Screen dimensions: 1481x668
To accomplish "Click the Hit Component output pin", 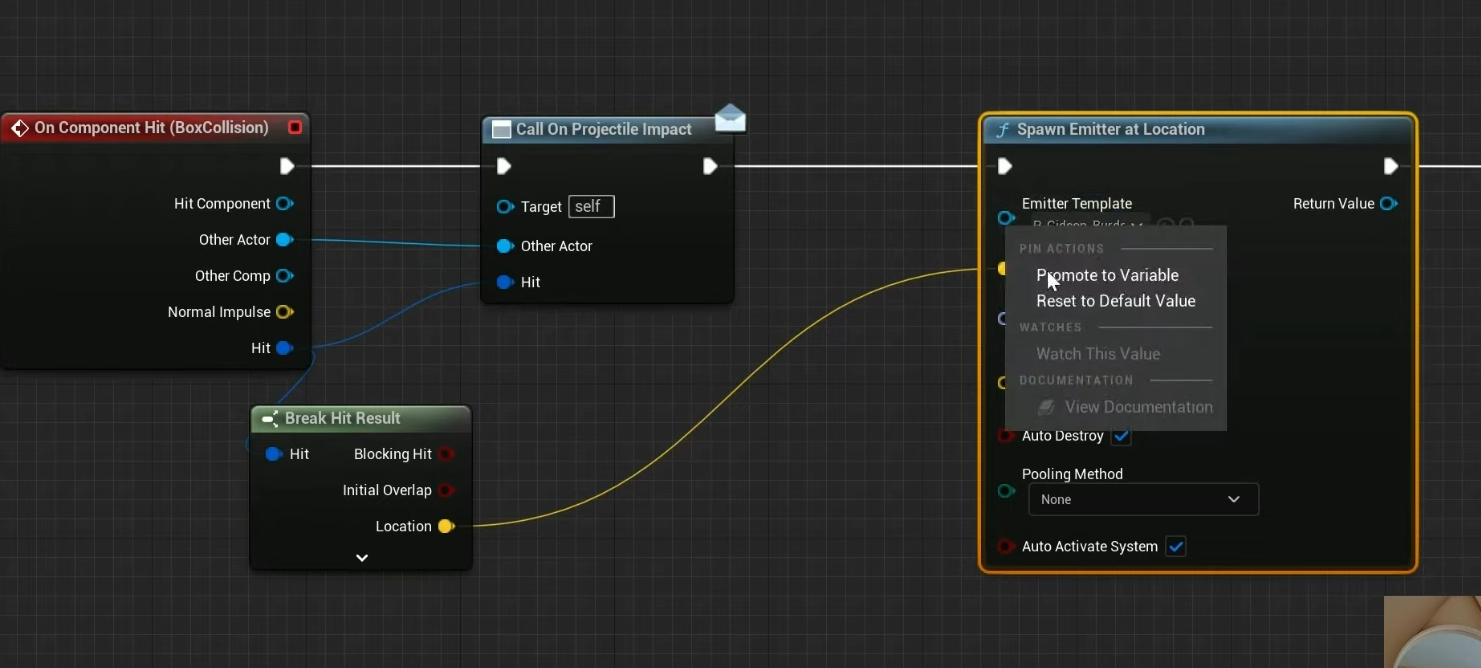I will click(284, 204).
